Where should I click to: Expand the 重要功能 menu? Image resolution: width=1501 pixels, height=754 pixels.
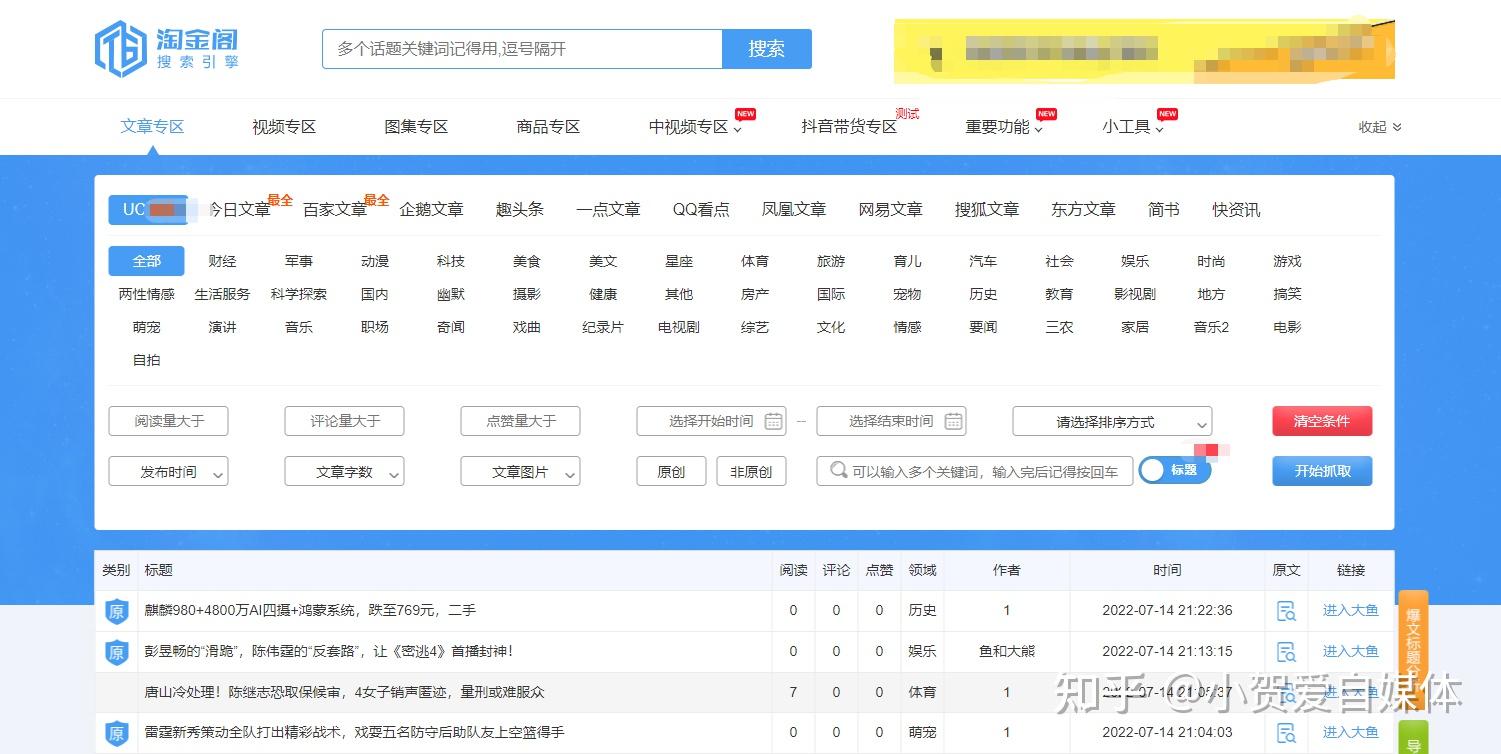click(1003, 127)
